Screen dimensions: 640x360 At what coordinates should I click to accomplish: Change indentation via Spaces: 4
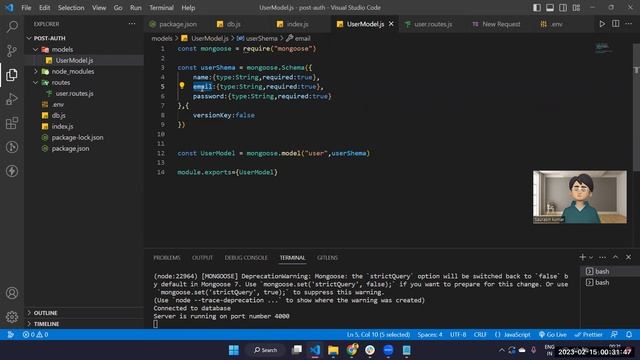[x=429, y=335]
